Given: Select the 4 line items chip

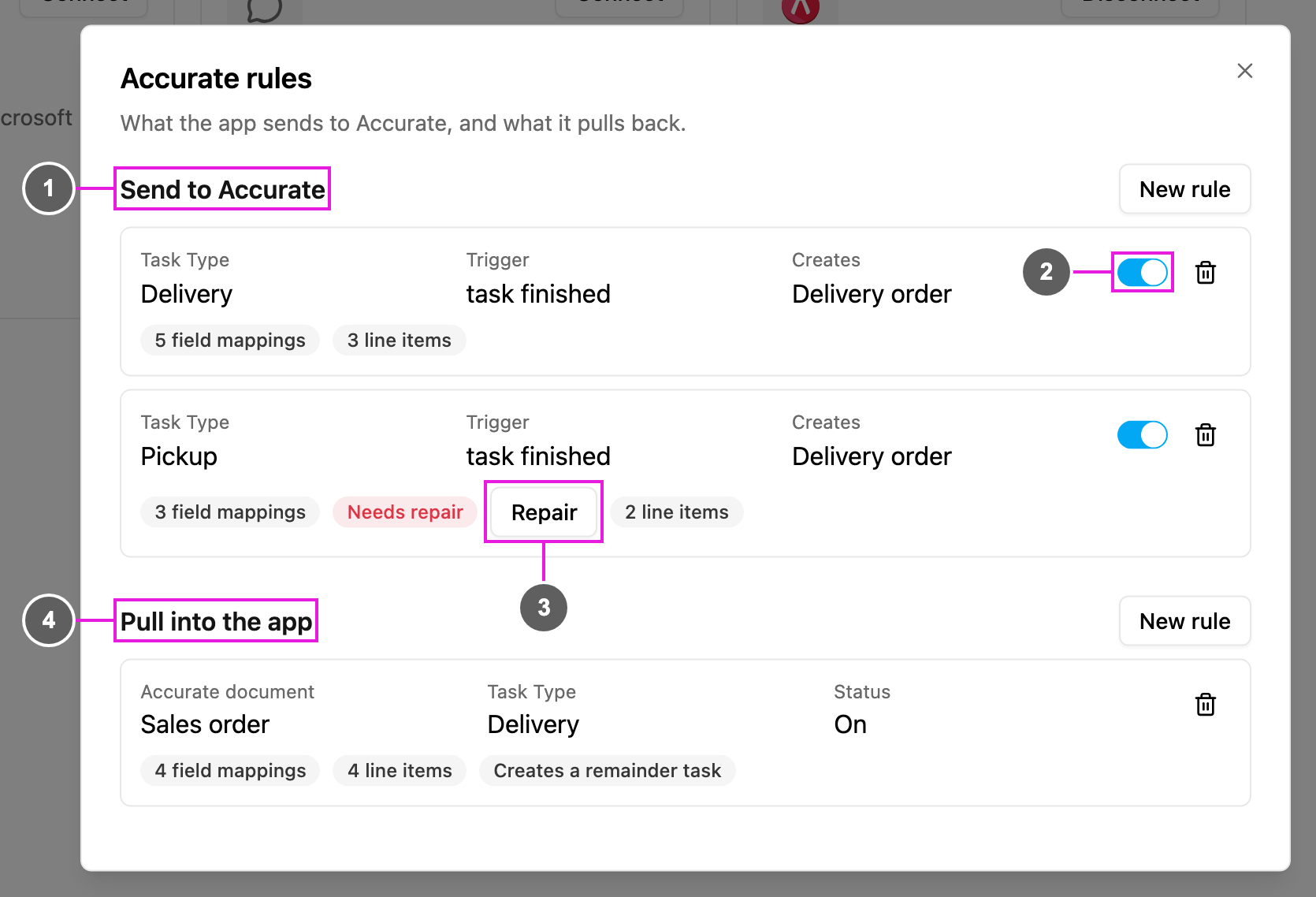Looking at the screenshot, I should coord(400,771).
